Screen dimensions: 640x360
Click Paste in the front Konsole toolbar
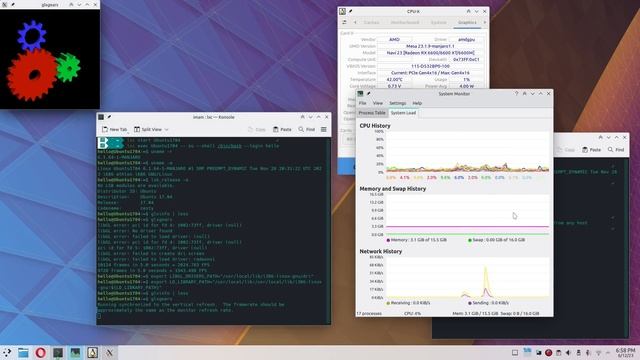click(282, 129)
